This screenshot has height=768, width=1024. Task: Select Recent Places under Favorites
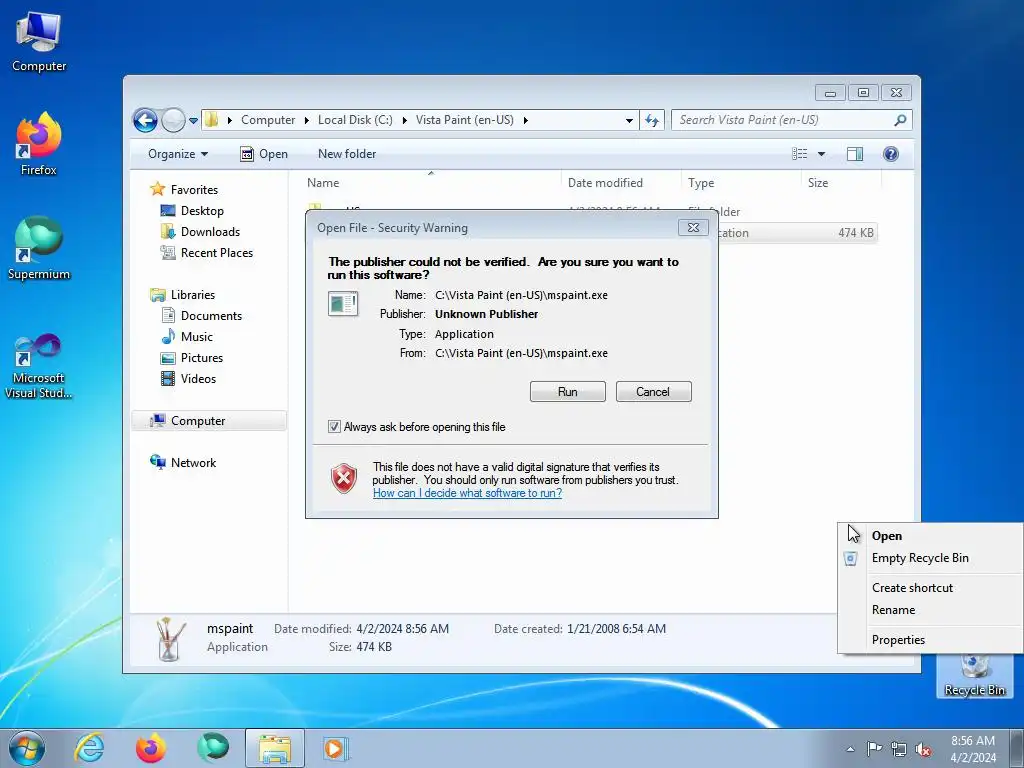[x=216, y=253]
